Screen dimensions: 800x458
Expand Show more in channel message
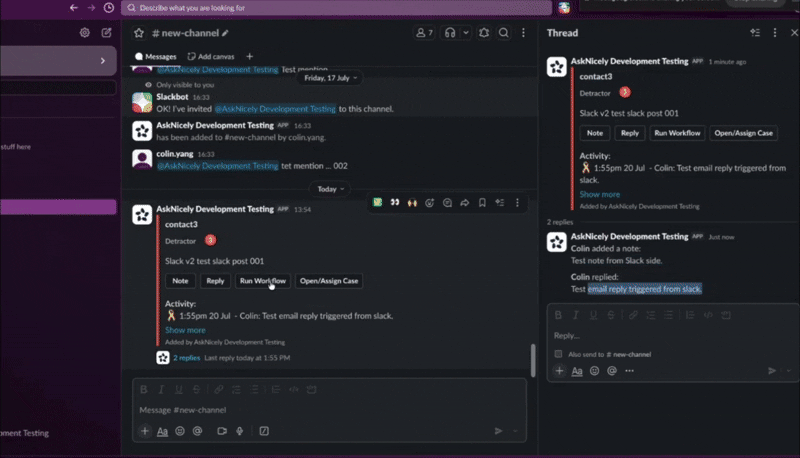(x=185, y=330)
